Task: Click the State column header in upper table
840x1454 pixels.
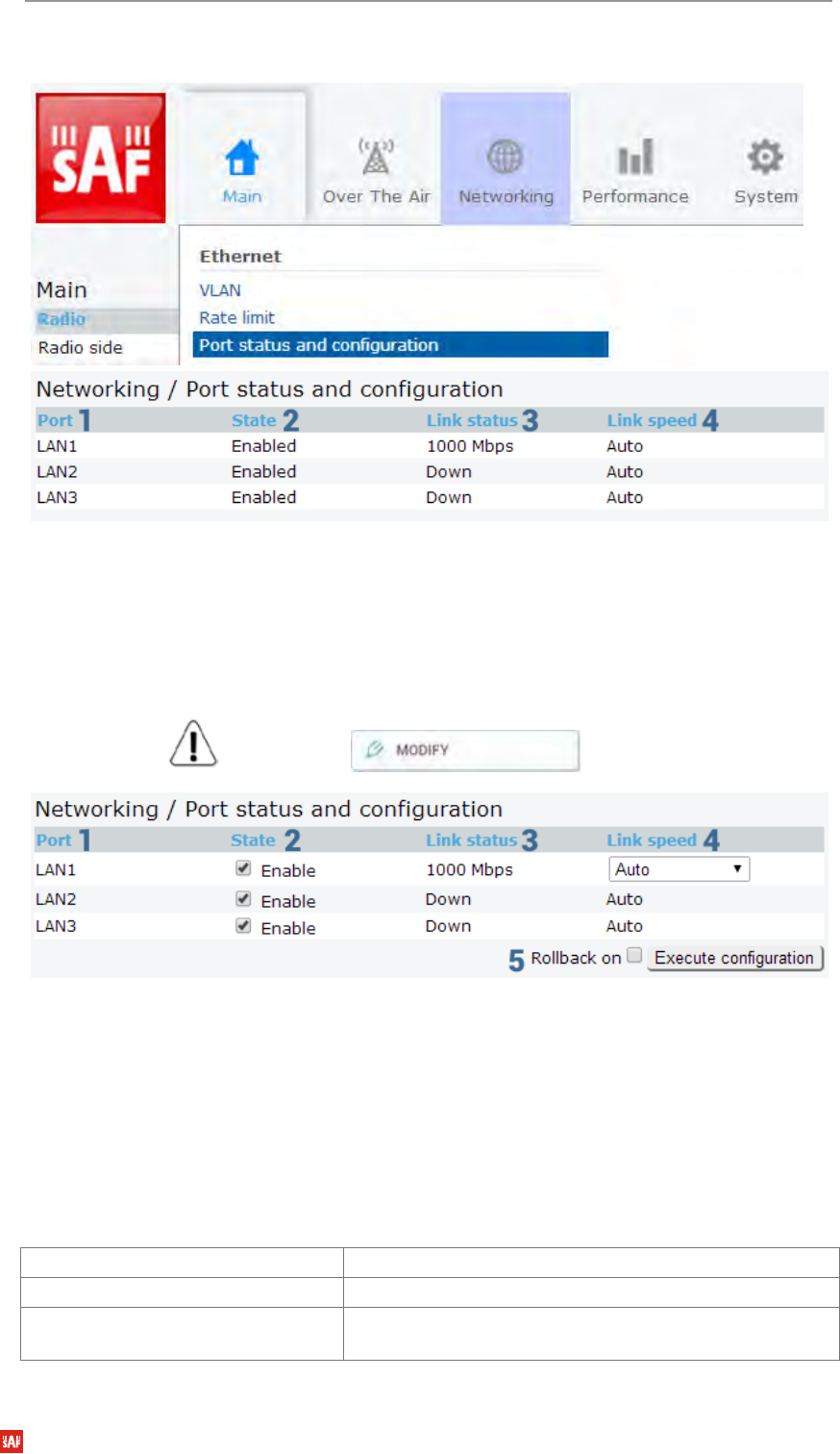Action: (254, 420)
